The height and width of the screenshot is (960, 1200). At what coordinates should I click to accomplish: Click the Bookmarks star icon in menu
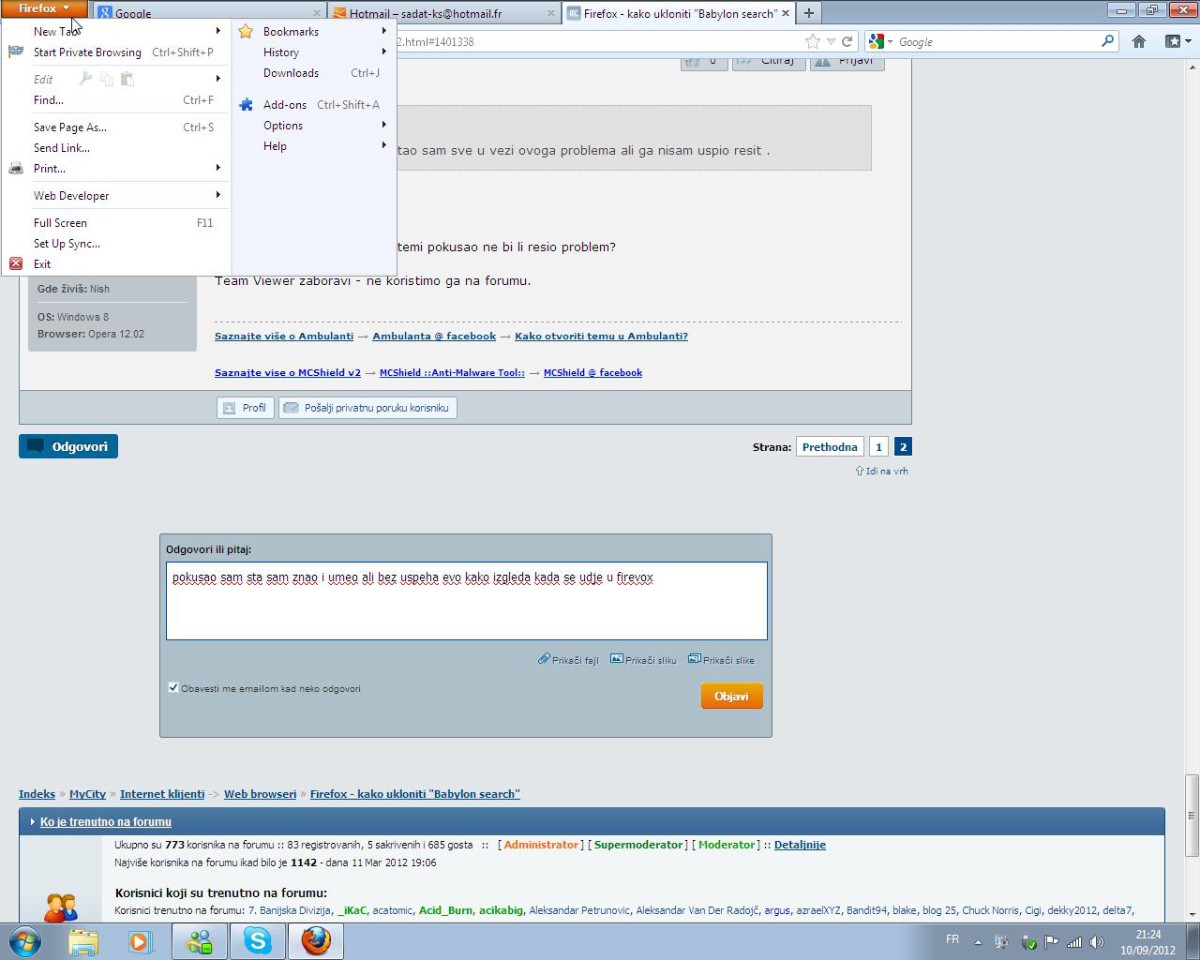(245, 32)
